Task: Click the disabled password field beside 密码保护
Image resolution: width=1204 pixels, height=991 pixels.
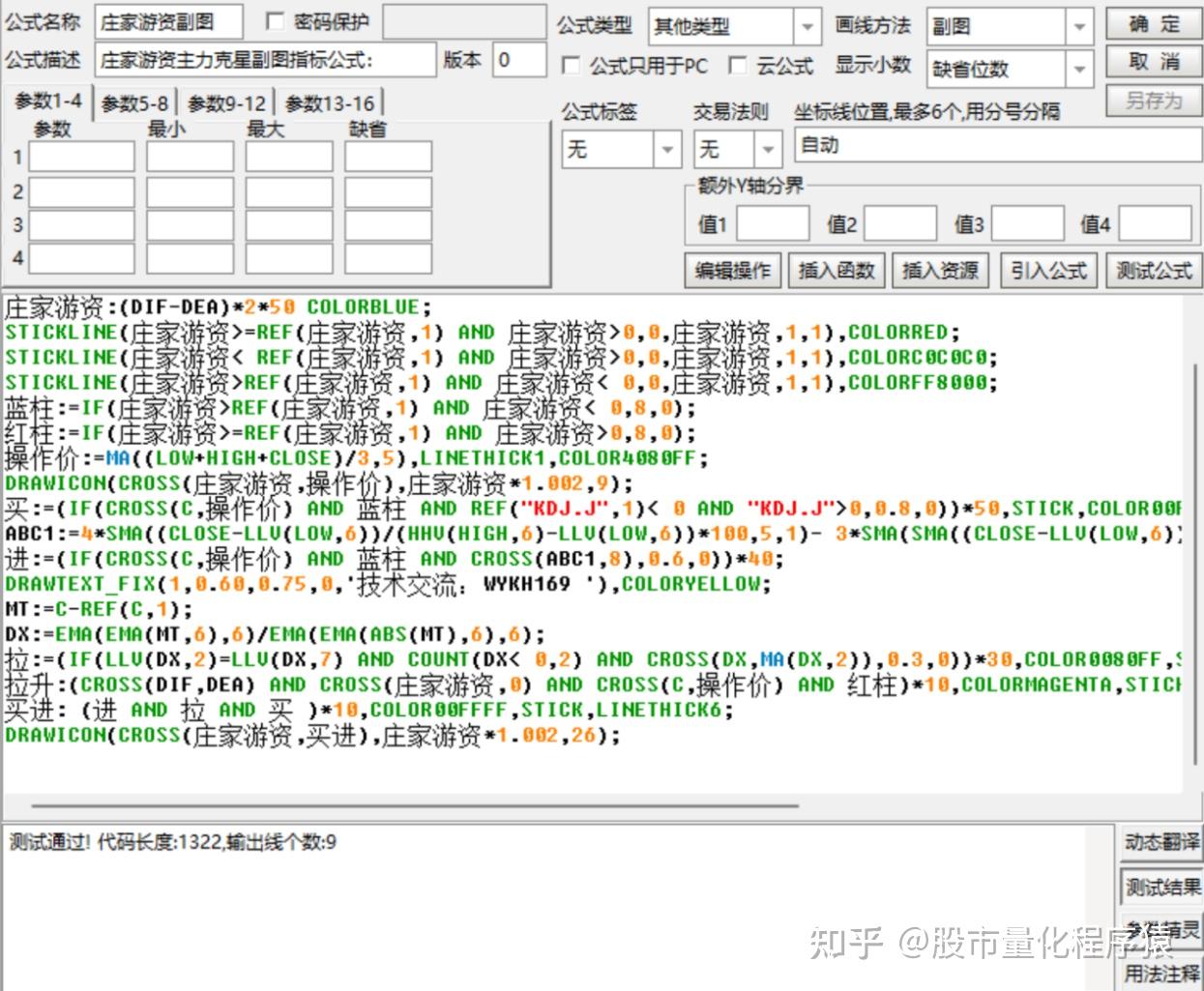Action: click(x=463, y=21)
